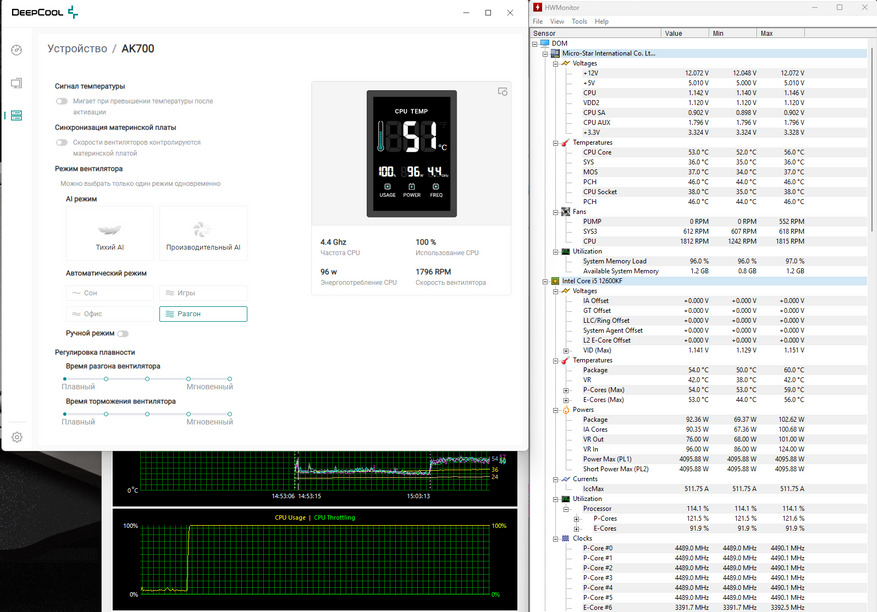The height and width of the screenshot is (612, 877).
Task: Click the screen settings icon above cooler preview
Action: click(503, 92)
